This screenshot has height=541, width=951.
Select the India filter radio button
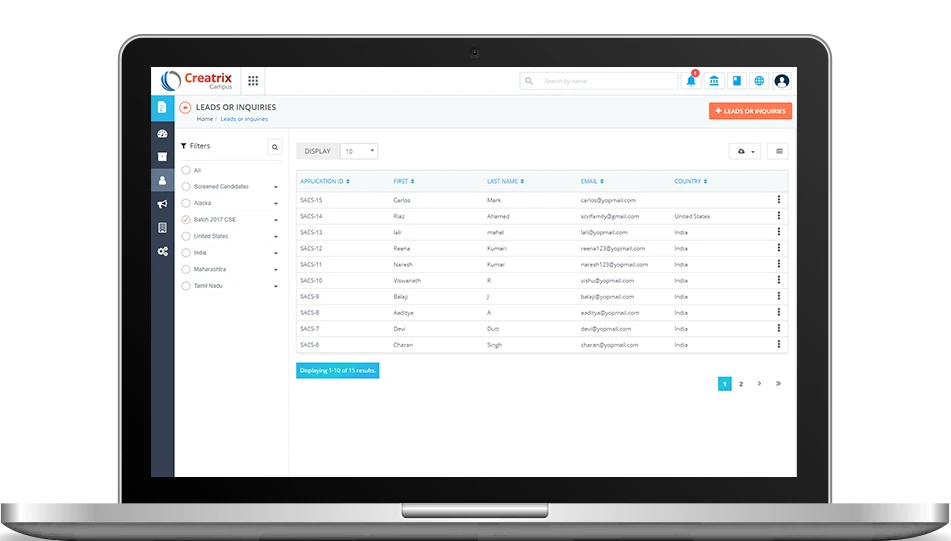coord(186,253)
